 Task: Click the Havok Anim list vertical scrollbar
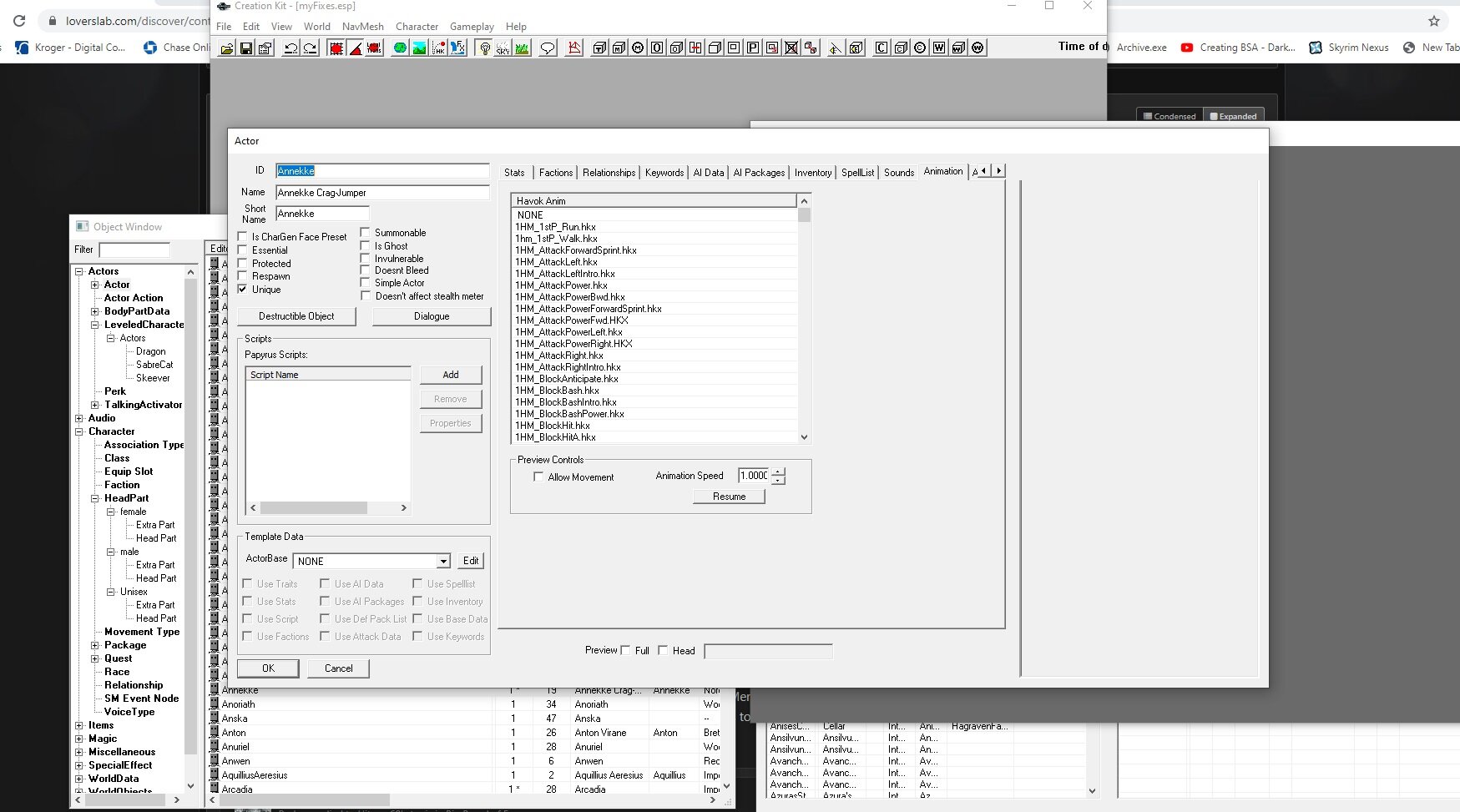[804, 319]
